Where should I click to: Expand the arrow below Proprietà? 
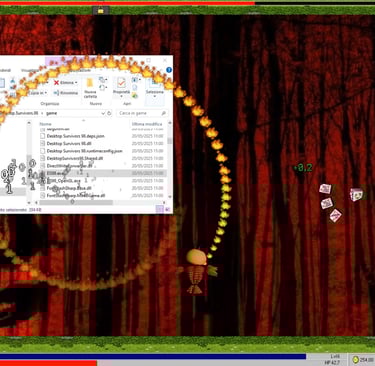pyautogui.click(x=121, y=97)
